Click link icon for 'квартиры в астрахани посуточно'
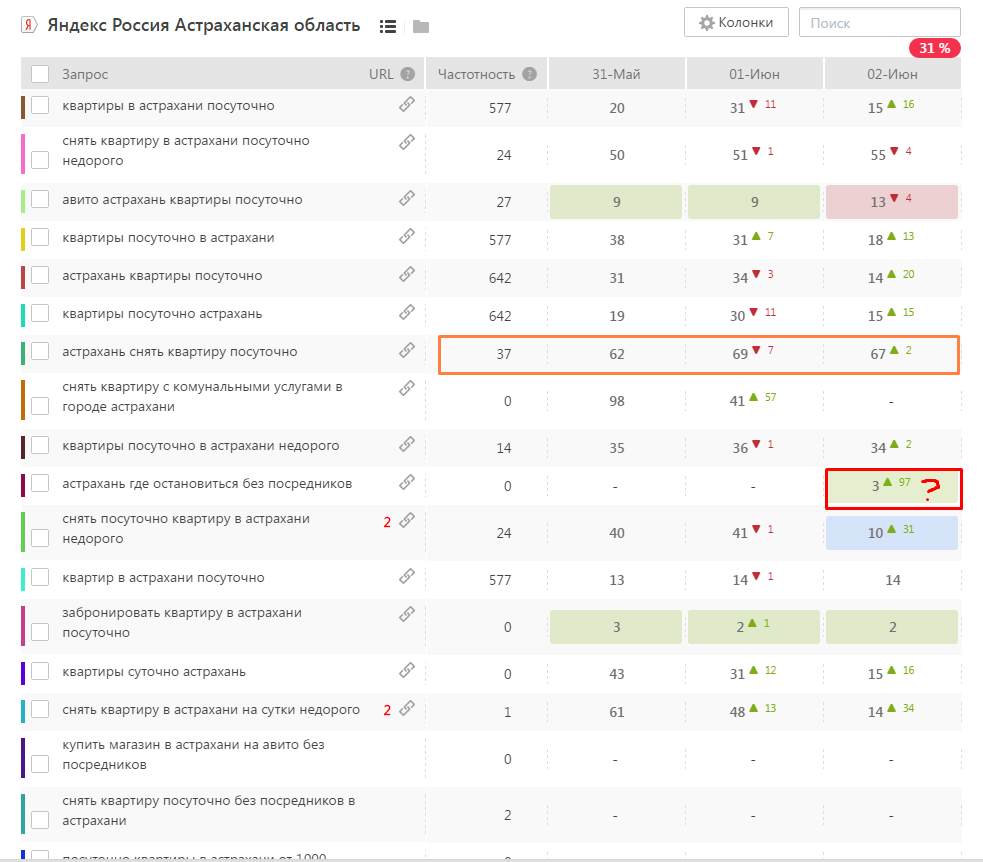 [407, 104]
